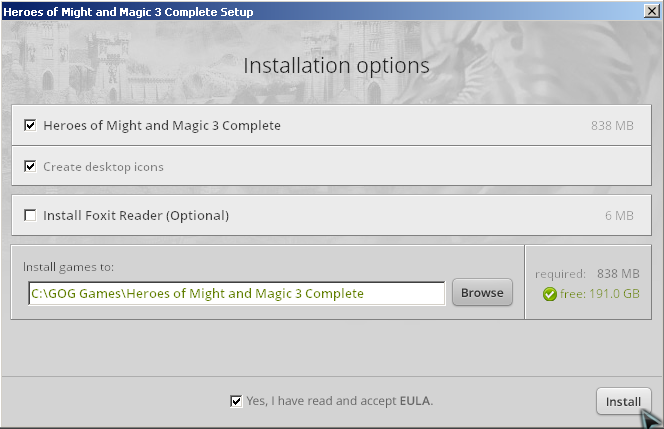Click the 'required: 838 MB' text
Screen dimensions: 664x429
coord(587,274)
